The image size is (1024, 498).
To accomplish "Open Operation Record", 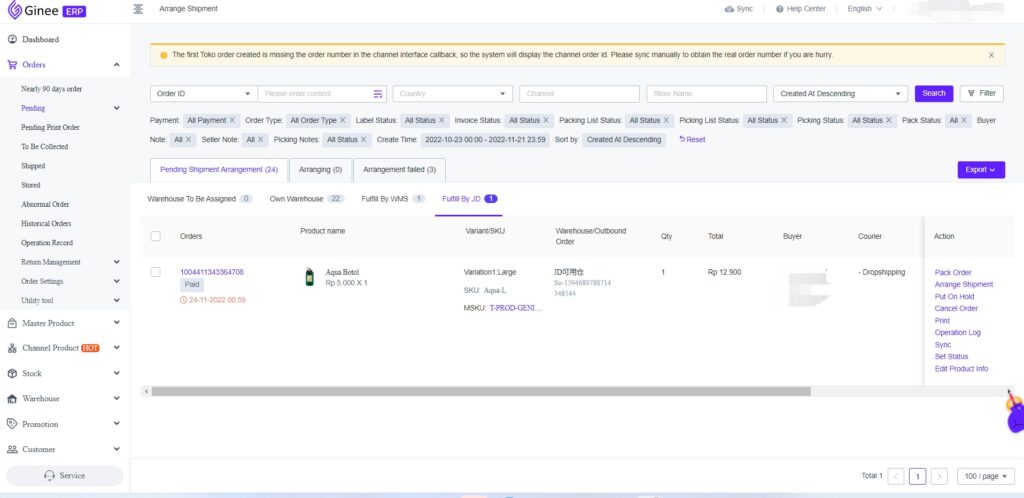I will point(47,243).
